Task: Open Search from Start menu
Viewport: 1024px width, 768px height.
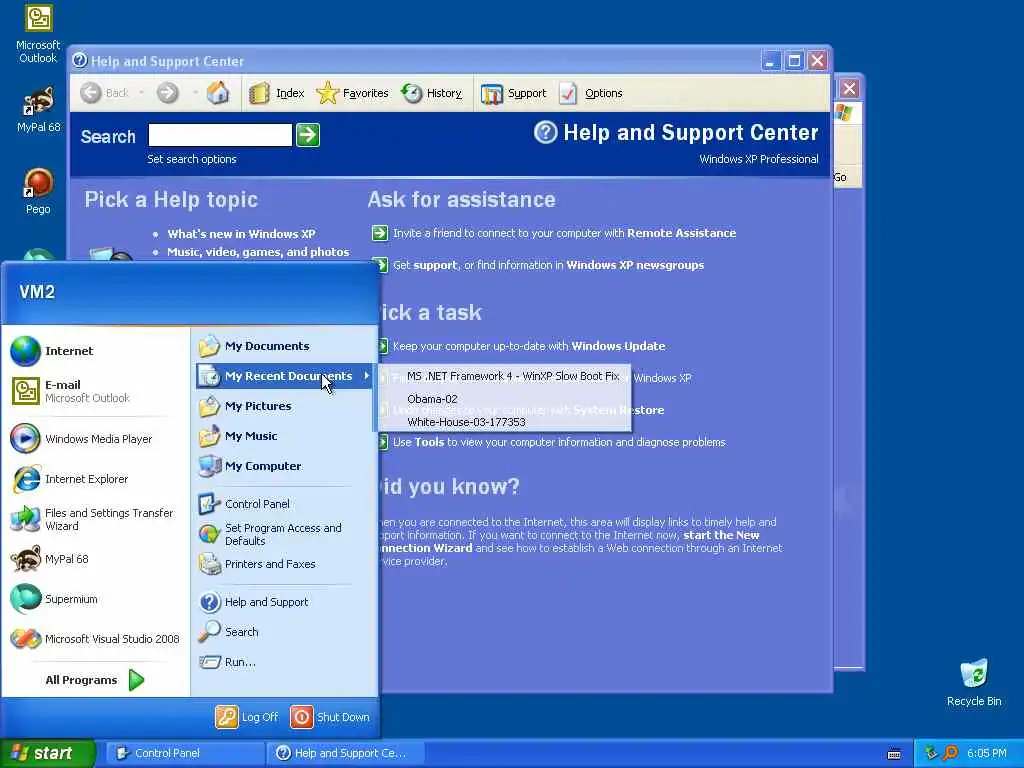Action: pos(284,632)
